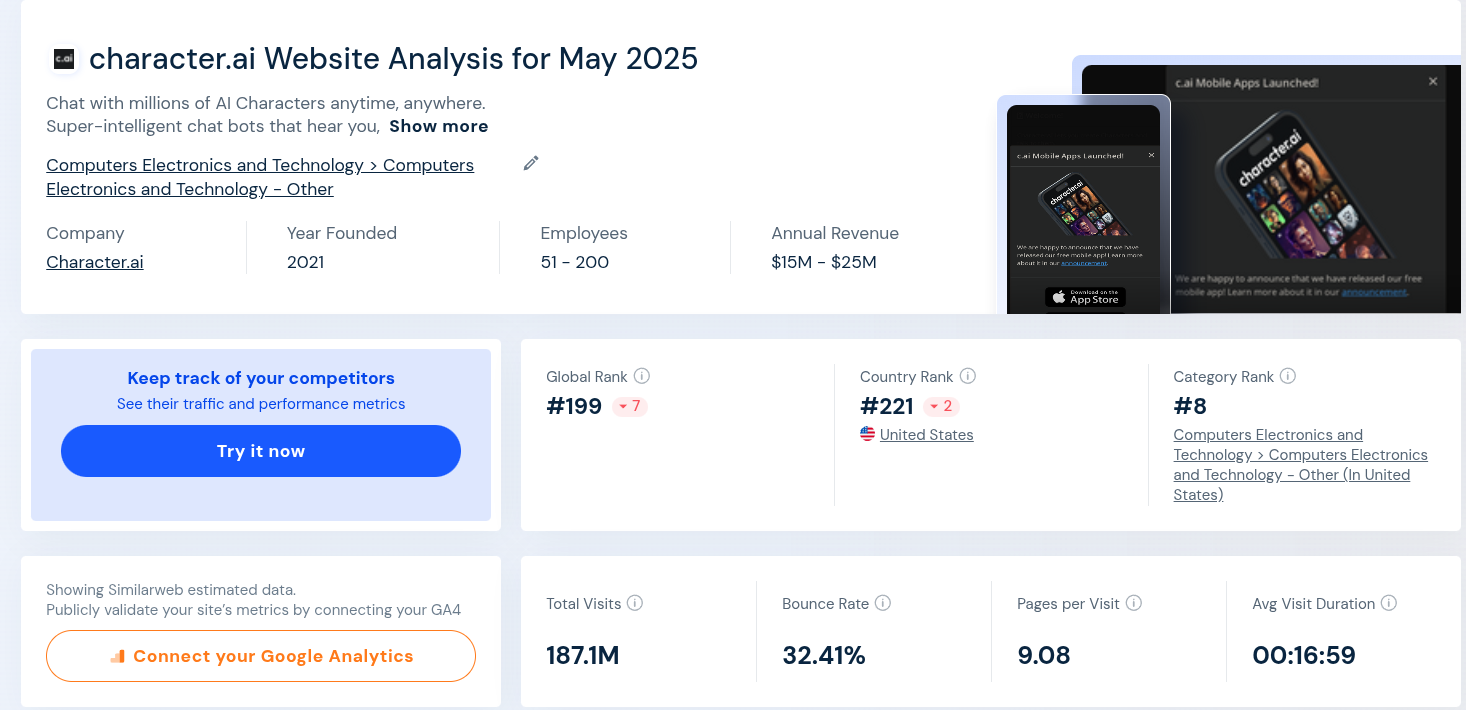Screen dimensions: 1466x710
Task: Click the Avg Visit Duration value 00:16:59
Action: click(x=1304, y=655)
